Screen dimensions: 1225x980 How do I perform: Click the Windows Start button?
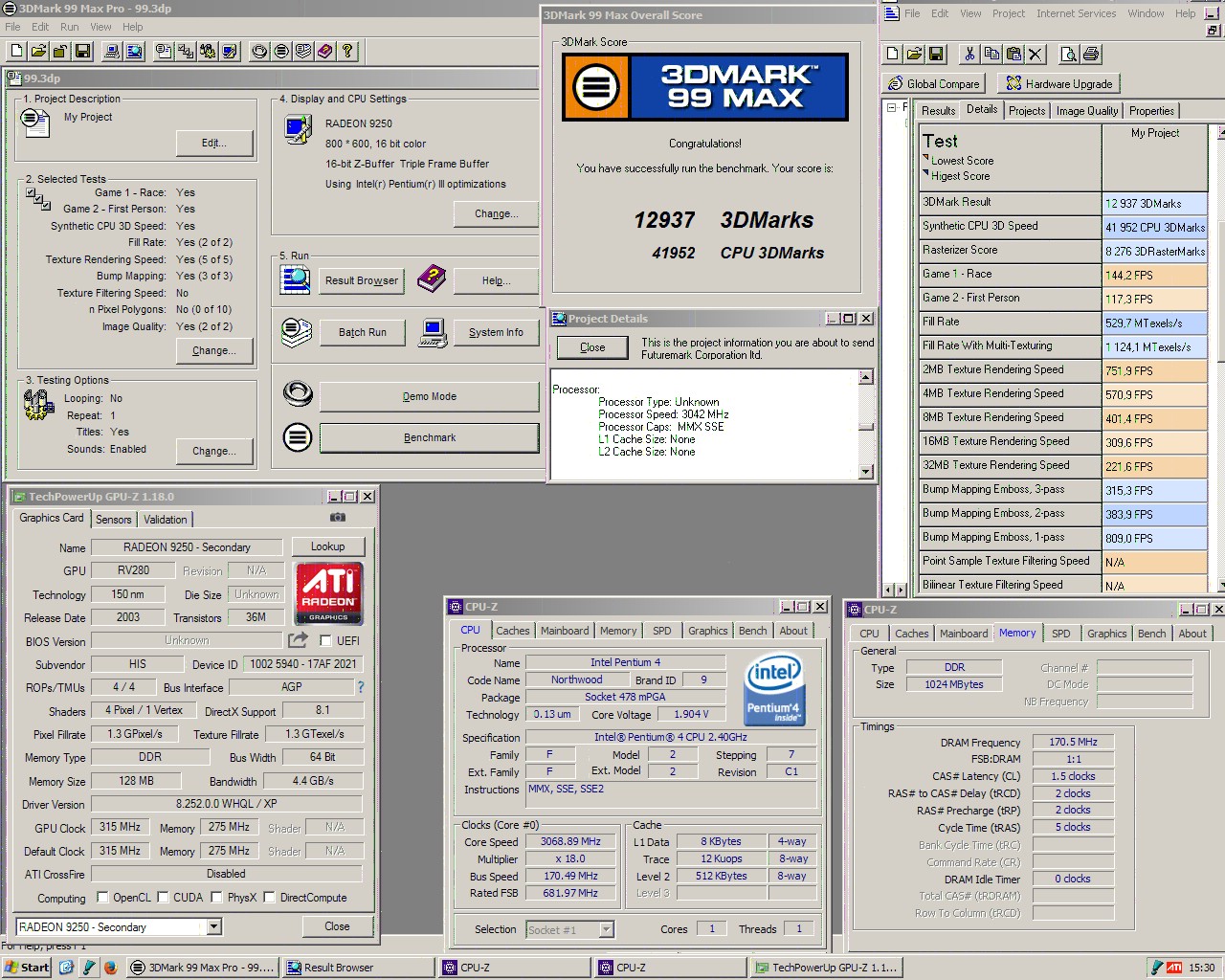pos(26,968)
